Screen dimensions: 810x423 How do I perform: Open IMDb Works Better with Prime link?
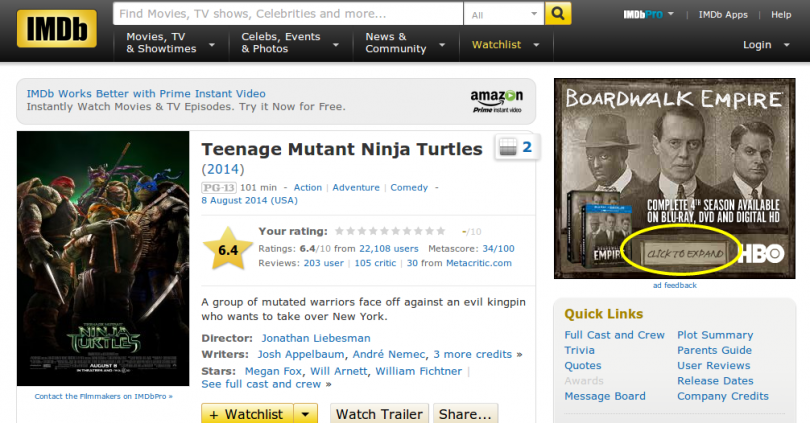point(146,93)
